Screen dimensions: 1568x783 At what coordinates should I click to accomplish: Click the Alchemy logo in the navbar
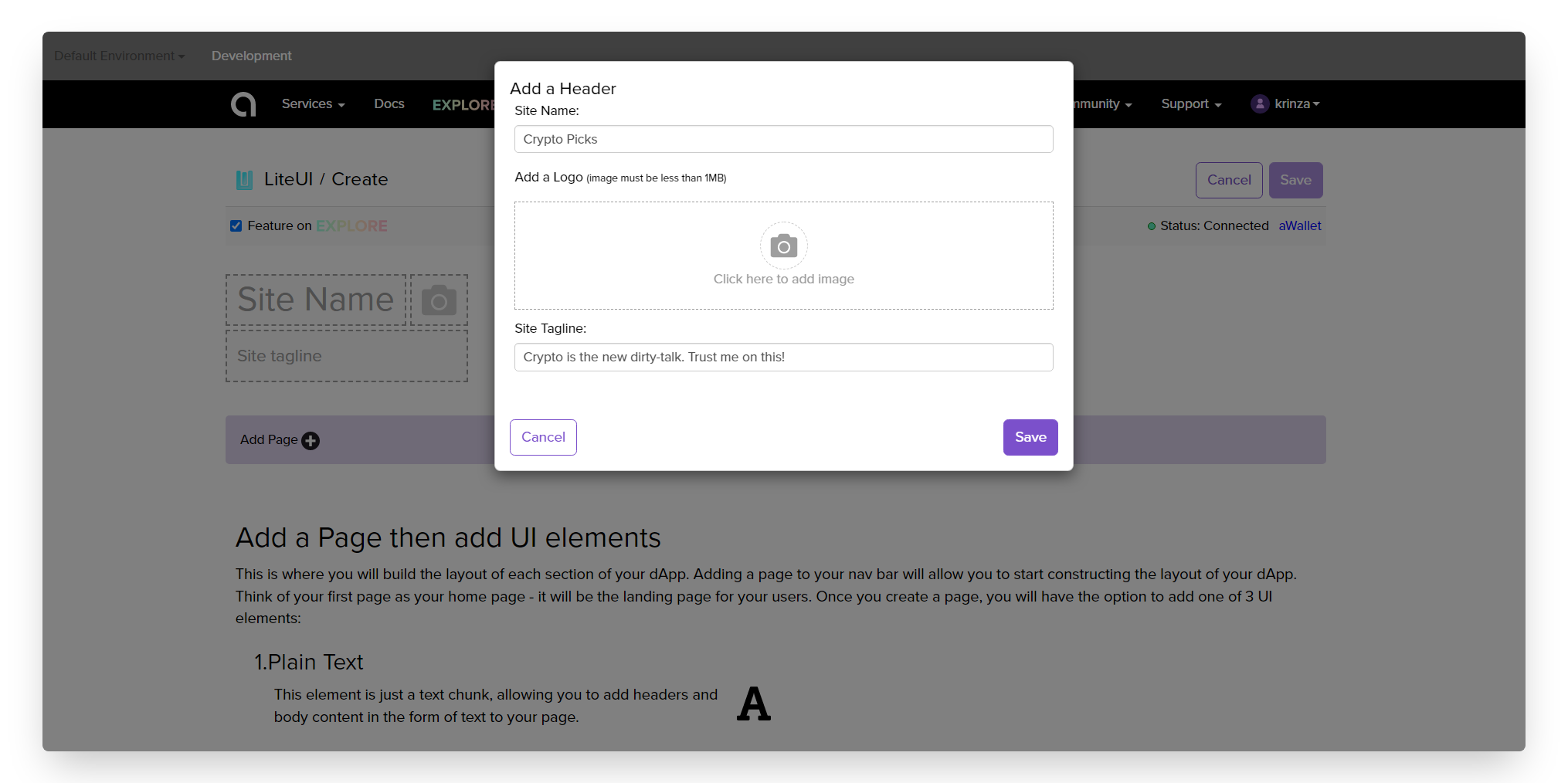tap(243, 104)
